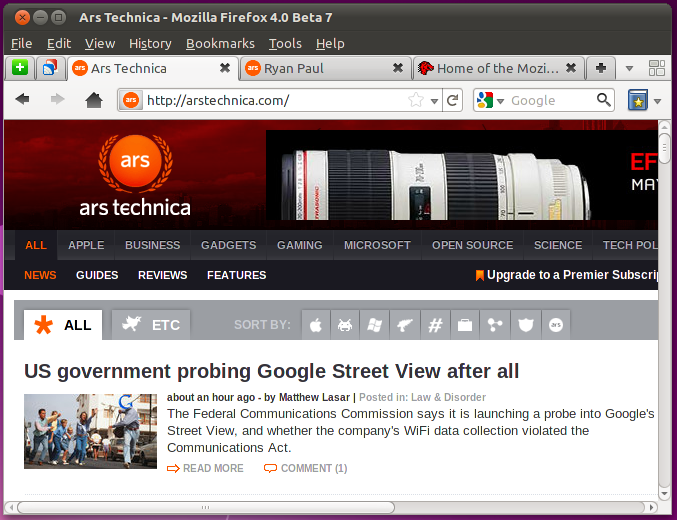Open the tab groups grid icon

tap(657, 68)
